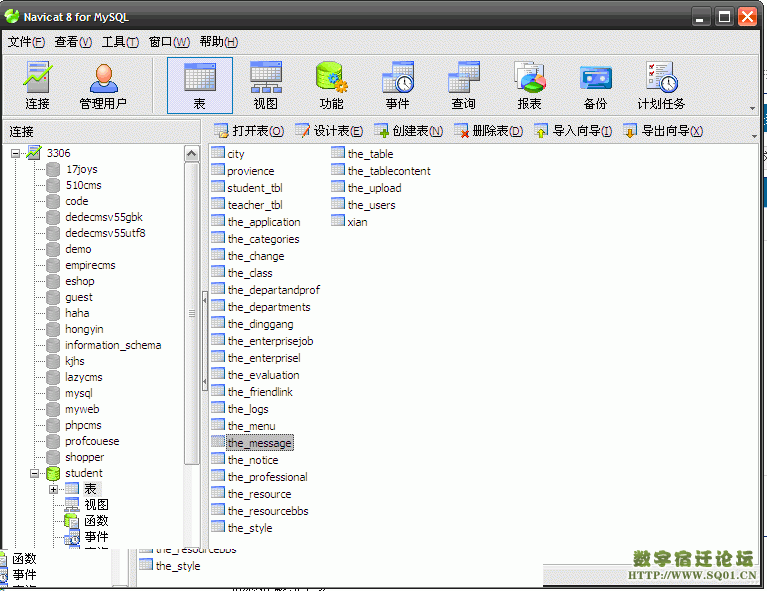Open the 事件 (Event) toolbar icon
767x591 pixels.
tap(398, 85)
